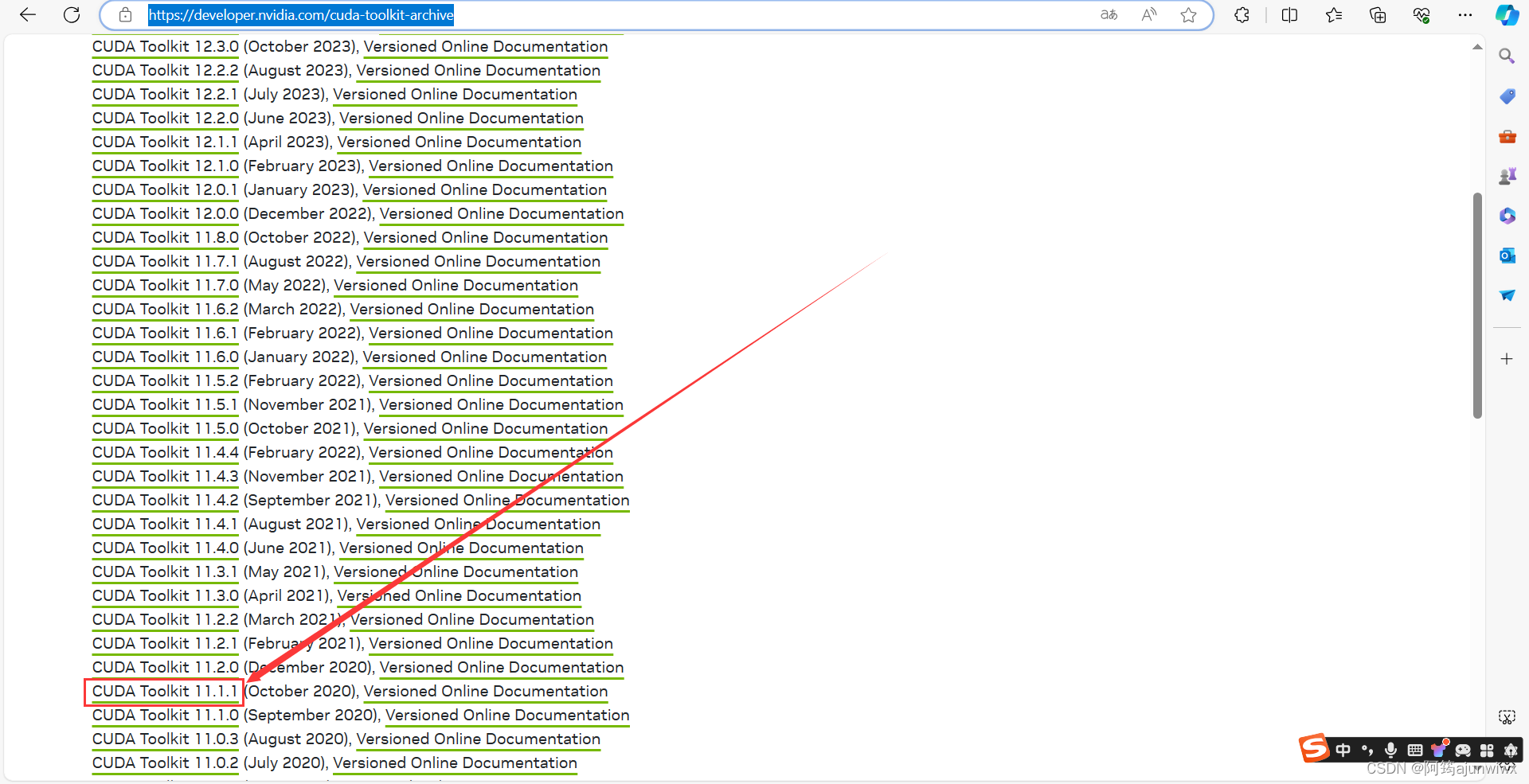
Task: Open sidebar Search
Action: pos(1507,57)
